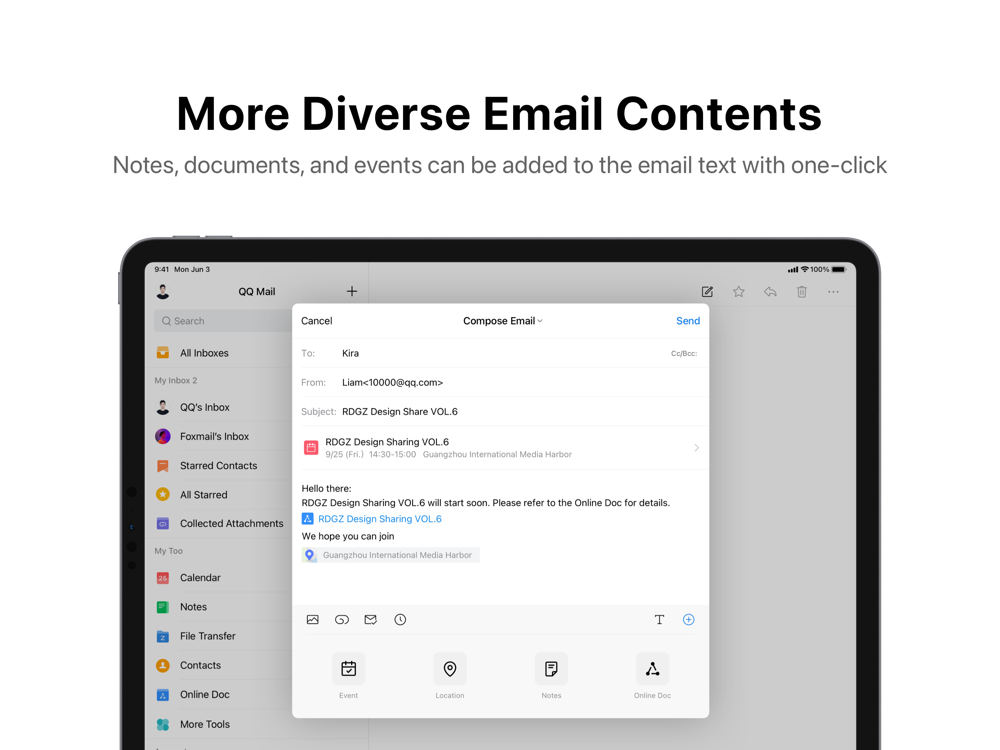Click the envelope icon in compose toolbar

coord(371,619)
